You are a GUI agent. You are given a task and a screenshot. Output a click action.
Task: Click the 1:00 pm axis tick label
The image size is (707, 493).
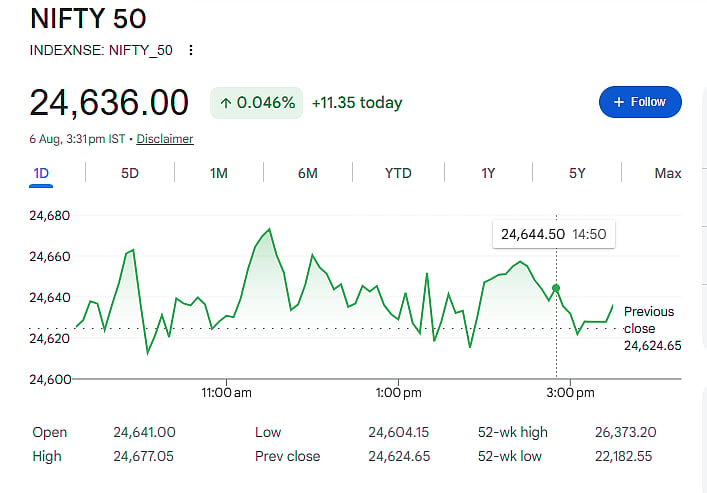click(x=399, y=392)
